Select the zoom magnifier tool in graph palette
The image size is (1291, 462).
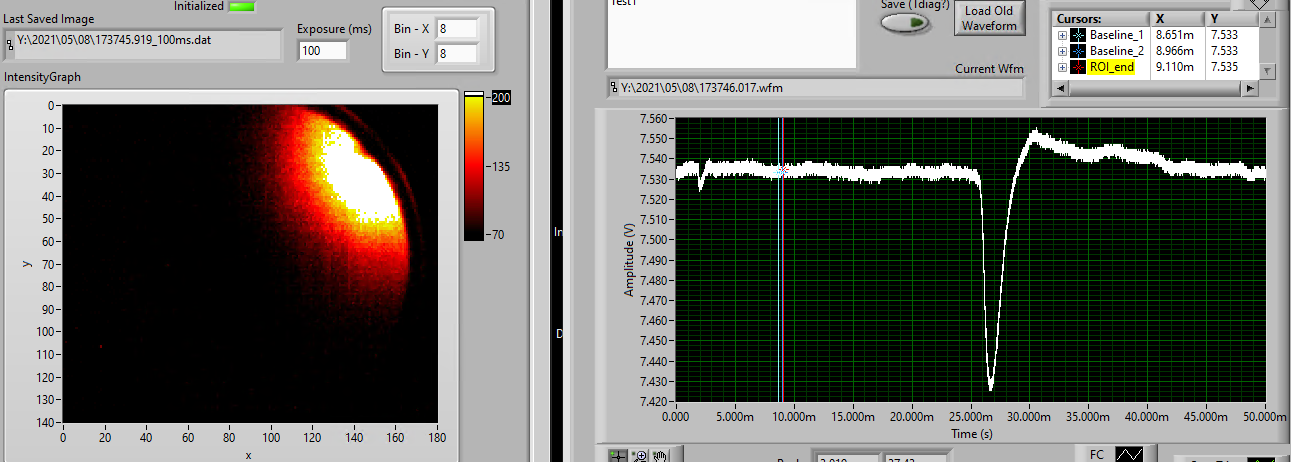(x=639, y=456)
